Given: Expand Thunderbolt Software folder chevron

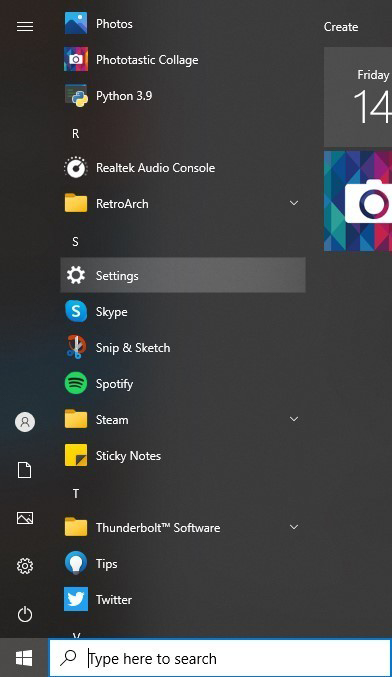Looking at the screenshot, I should pos(294,527).
